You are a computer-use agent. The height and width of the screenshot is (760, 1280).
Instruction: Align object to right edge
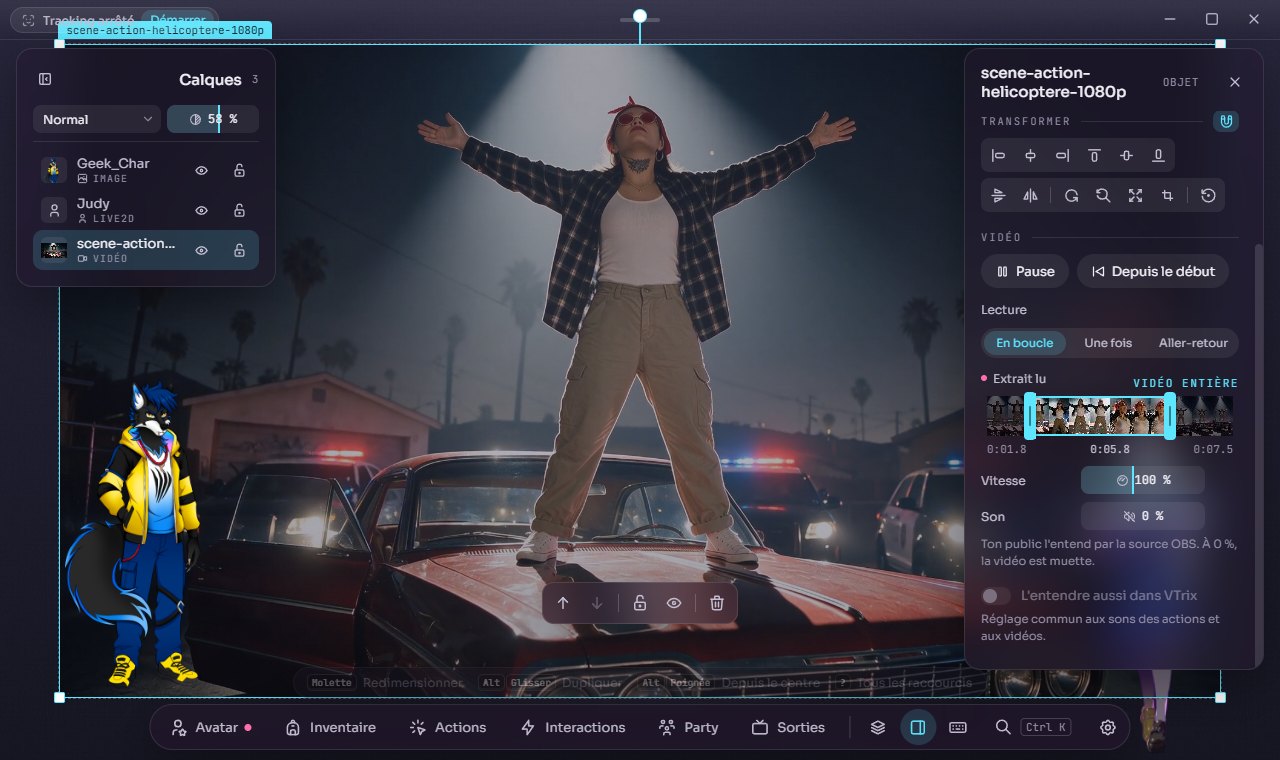pyautogui.click(x=1062, y=155)
